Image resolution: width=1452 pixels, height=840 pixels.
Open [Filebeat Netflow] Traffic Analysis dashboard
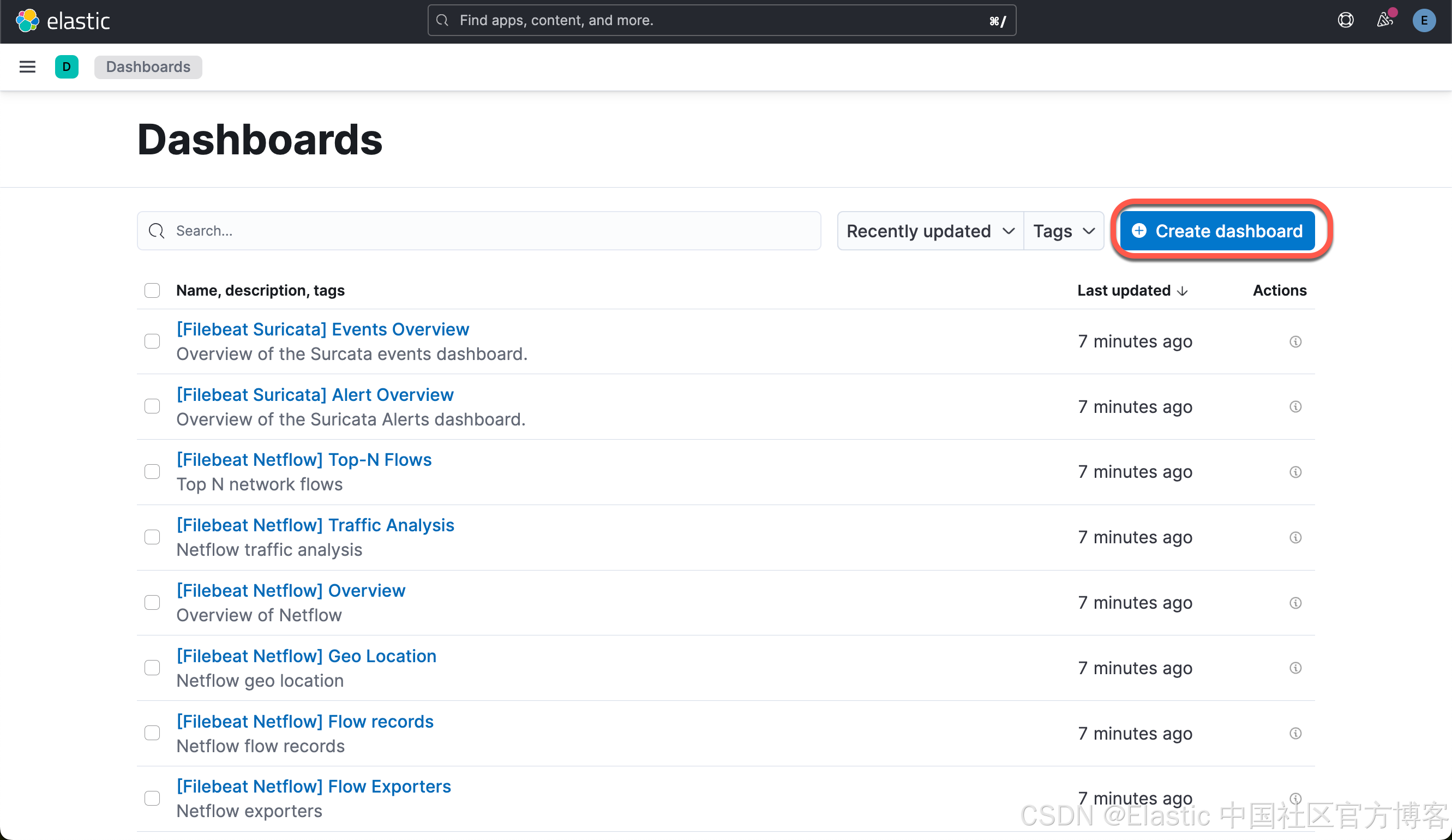tap(315, 525)
